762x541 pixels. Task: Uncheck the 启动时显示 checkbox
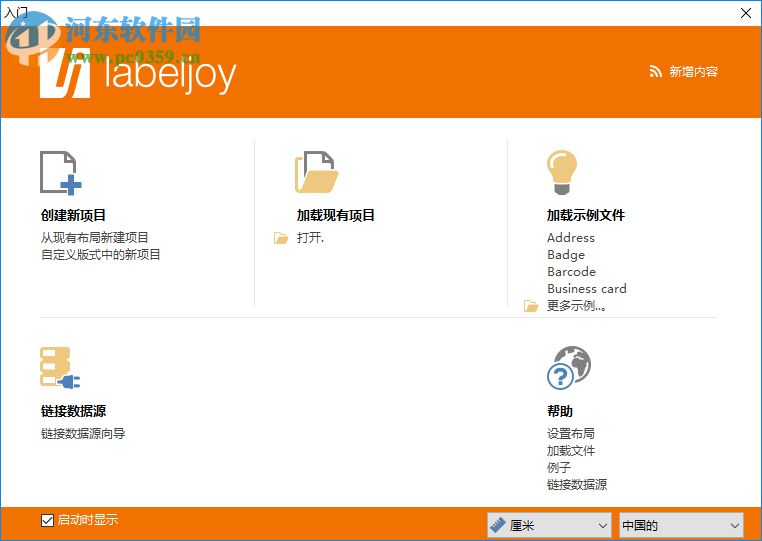tap(47, 520)
